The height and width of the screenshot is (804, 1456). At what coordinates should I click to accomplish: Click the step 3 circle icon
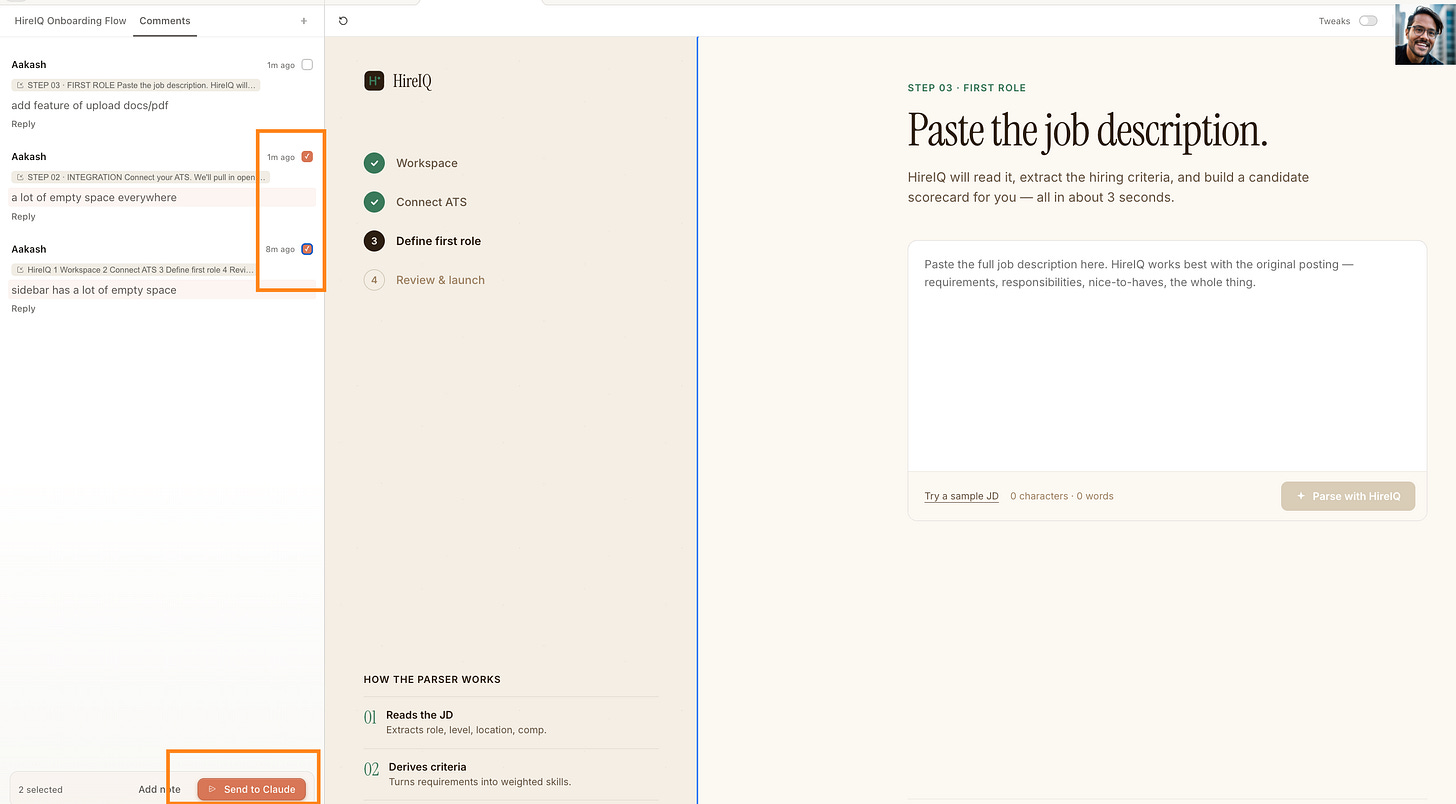tap(374, 241)
